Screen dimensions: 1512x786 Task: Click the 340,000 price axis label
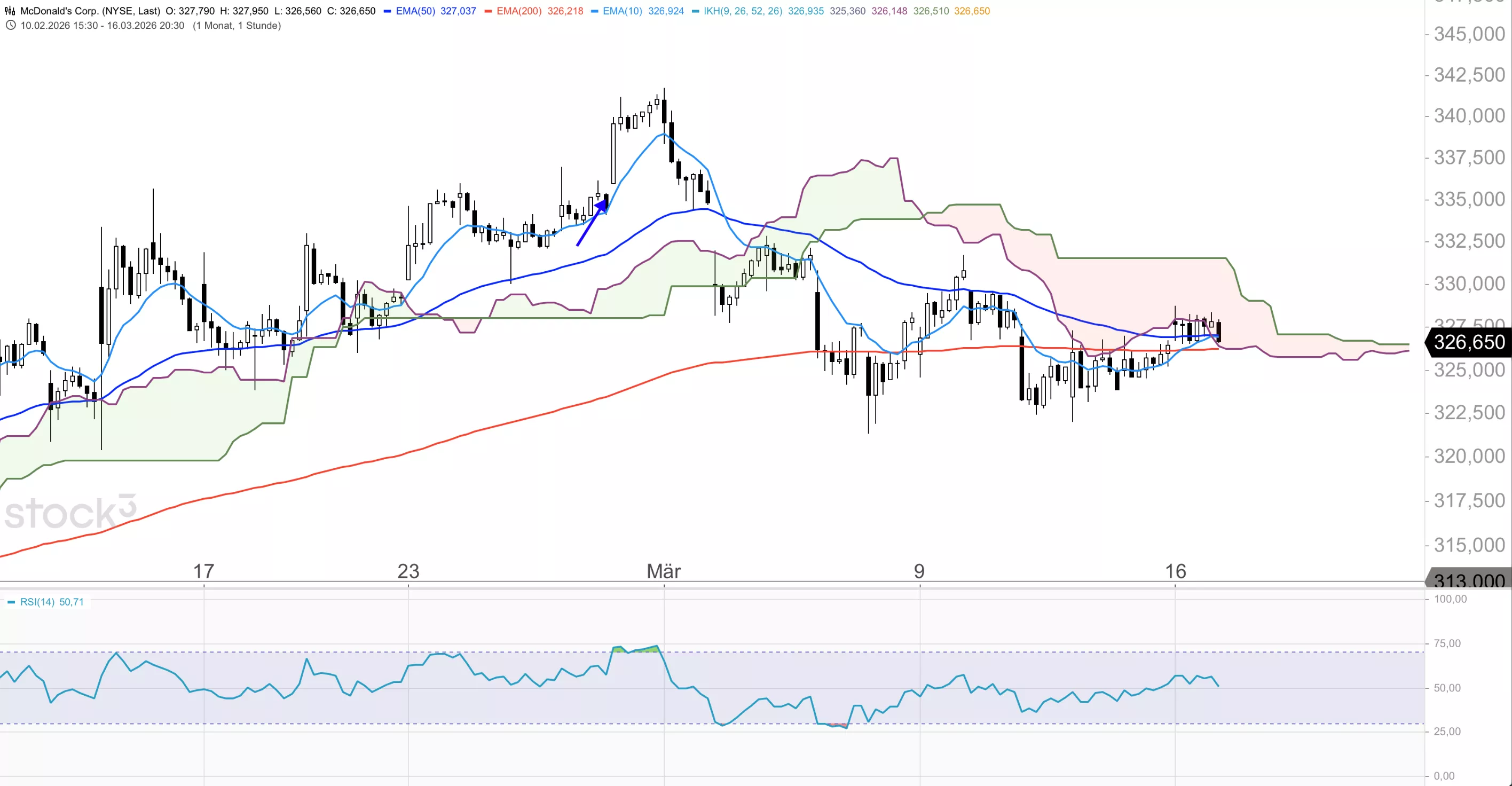click(1469, 116)
